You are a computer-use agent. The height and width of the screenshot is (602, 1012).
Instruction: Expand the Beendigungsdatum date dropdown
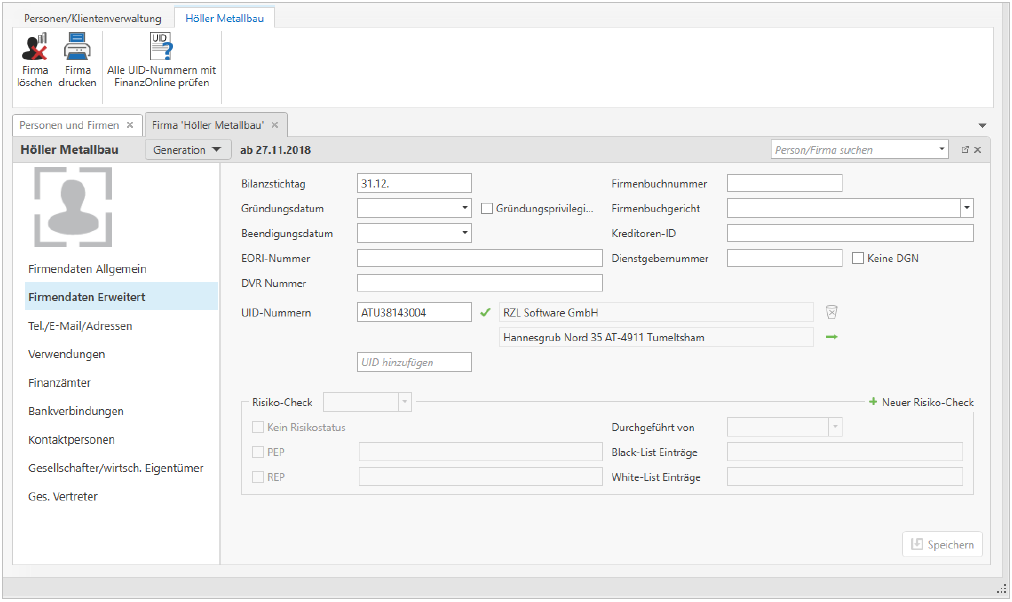(465, 233)
